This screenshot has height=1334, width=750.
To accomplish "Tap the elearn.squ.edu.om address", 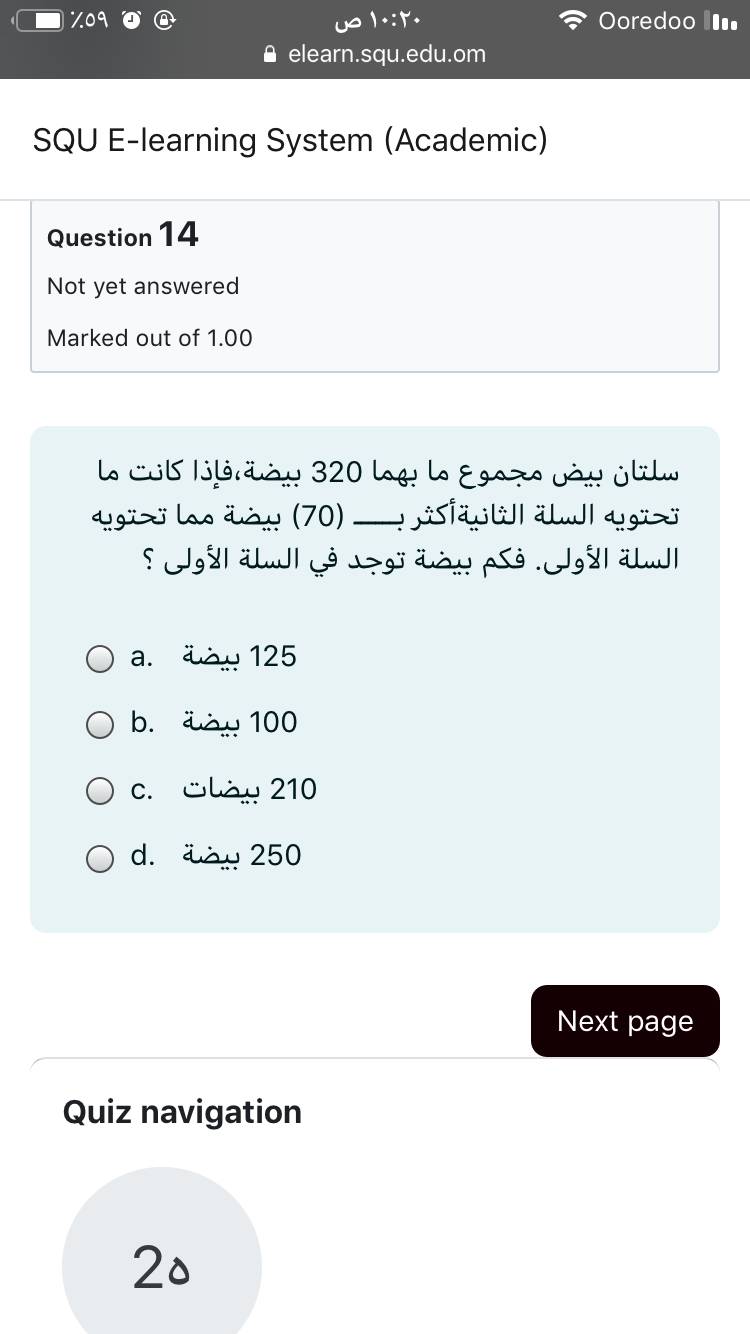I will click(x=386, y=55).
